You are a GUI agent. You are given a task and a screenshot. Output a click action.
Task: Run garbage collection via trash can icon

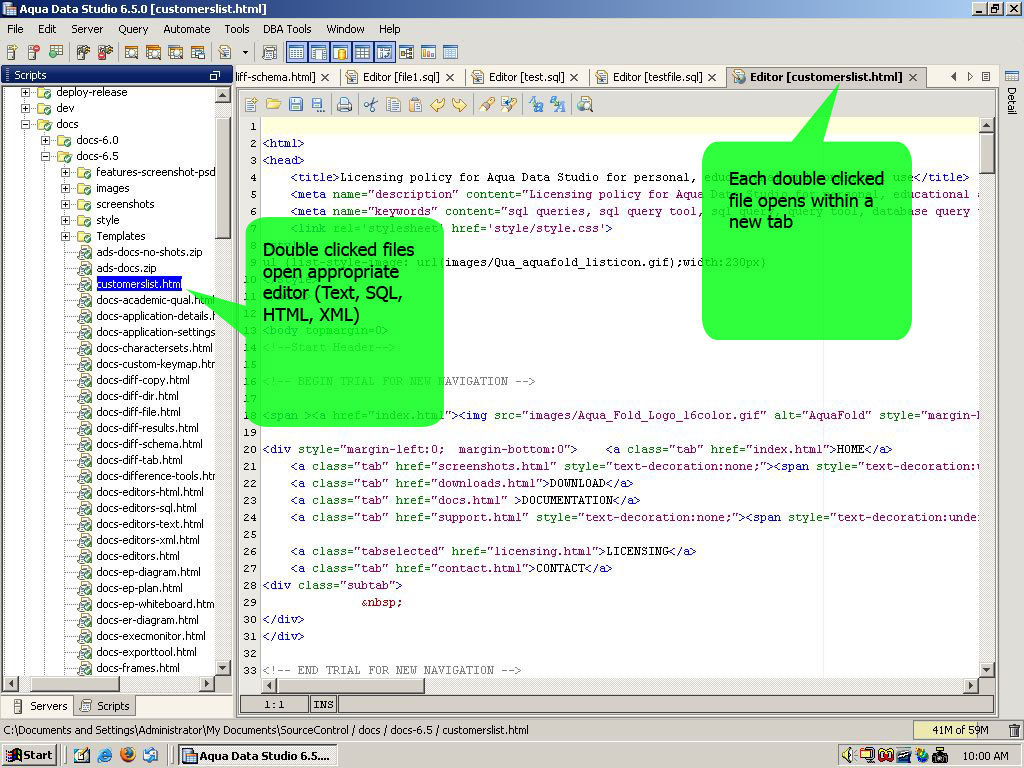[1014, 730]
